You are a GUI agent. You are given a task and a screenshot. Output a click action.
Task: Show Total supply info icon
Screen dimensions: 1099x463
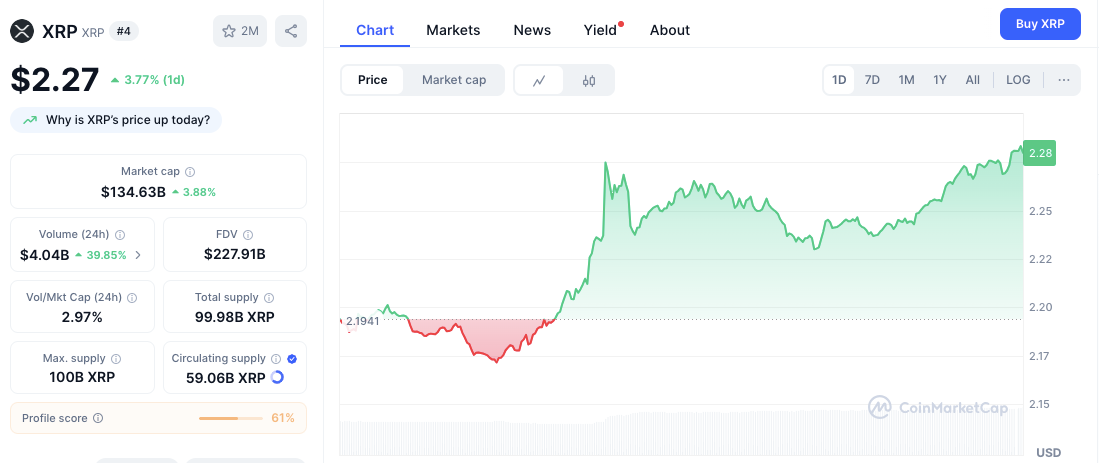[269, 298]
